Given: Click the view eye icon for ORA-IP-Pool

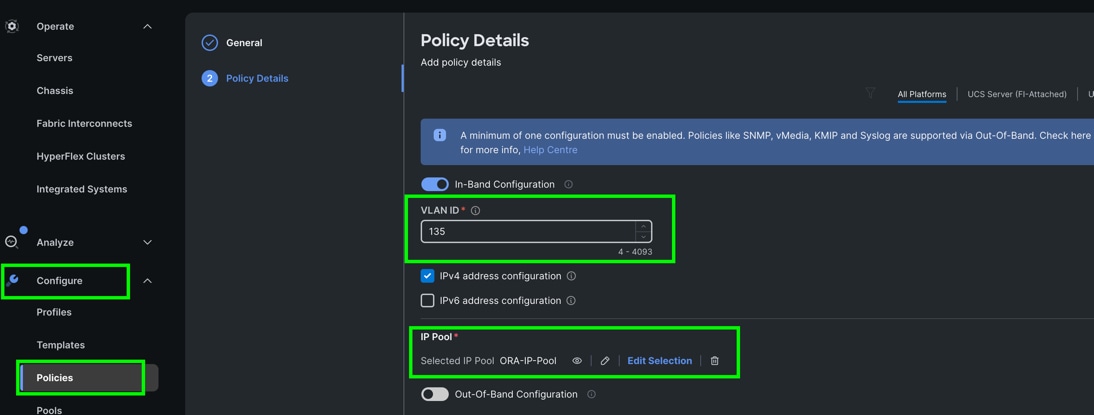Looking at the screenshot, I should click(x=577, y=361).
